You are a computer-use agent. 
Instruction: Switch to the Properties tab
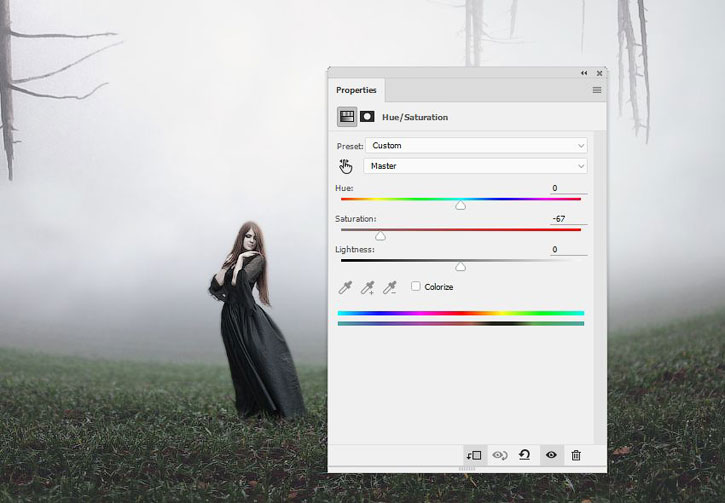[356, 90]
